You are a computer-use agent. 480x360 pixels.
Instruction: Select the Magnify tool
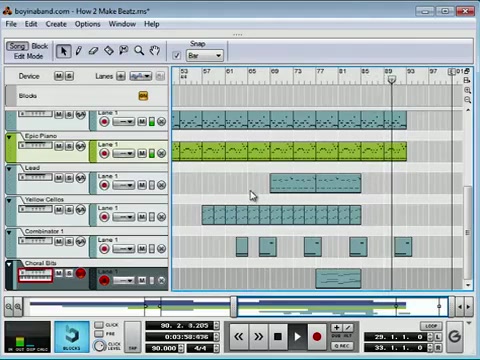tap(139, 51)
